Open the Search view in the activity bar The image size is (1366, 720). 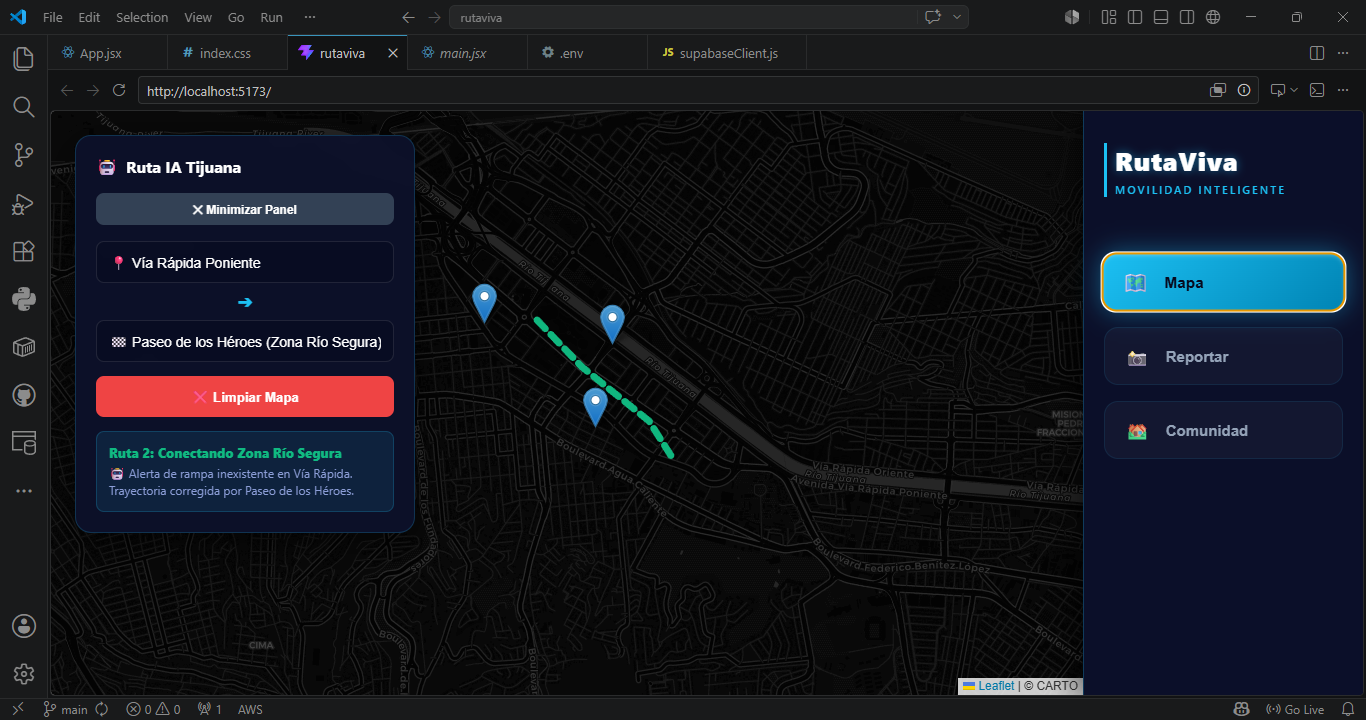(x=23, y=107)
